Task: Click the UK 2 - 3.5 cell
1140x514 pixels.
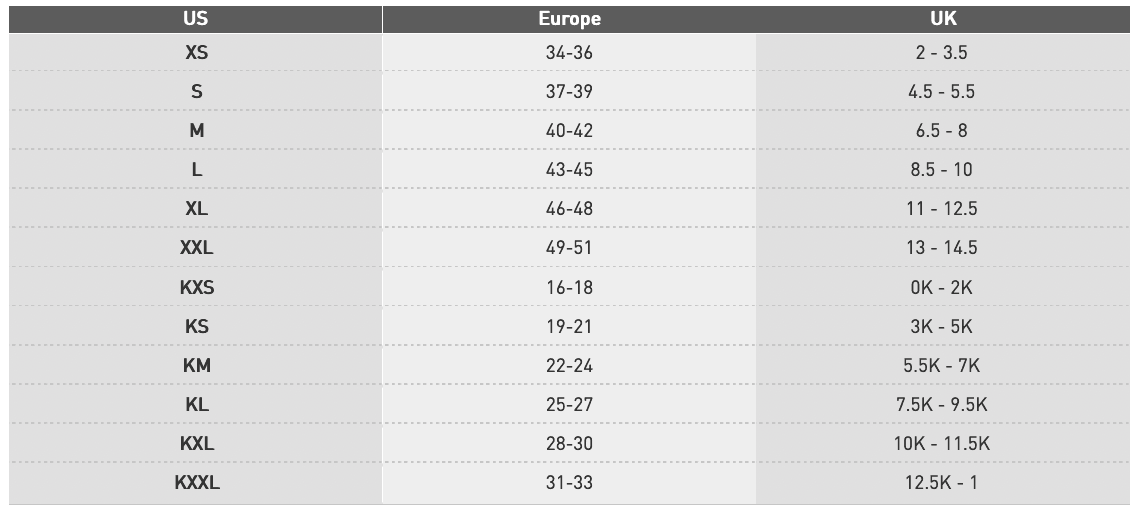Action: click(943, 52)
